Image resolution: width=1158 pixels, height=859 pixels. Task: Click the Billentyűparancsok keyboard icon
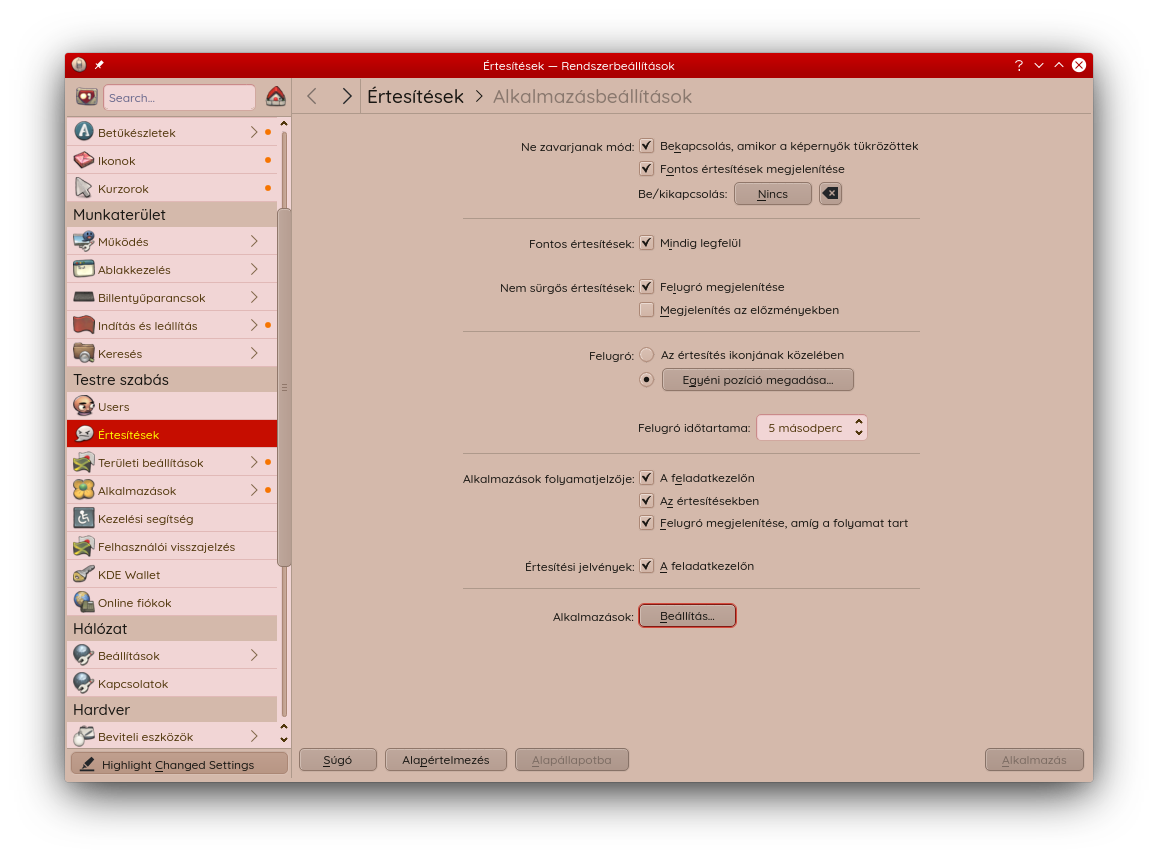point(83,297)
